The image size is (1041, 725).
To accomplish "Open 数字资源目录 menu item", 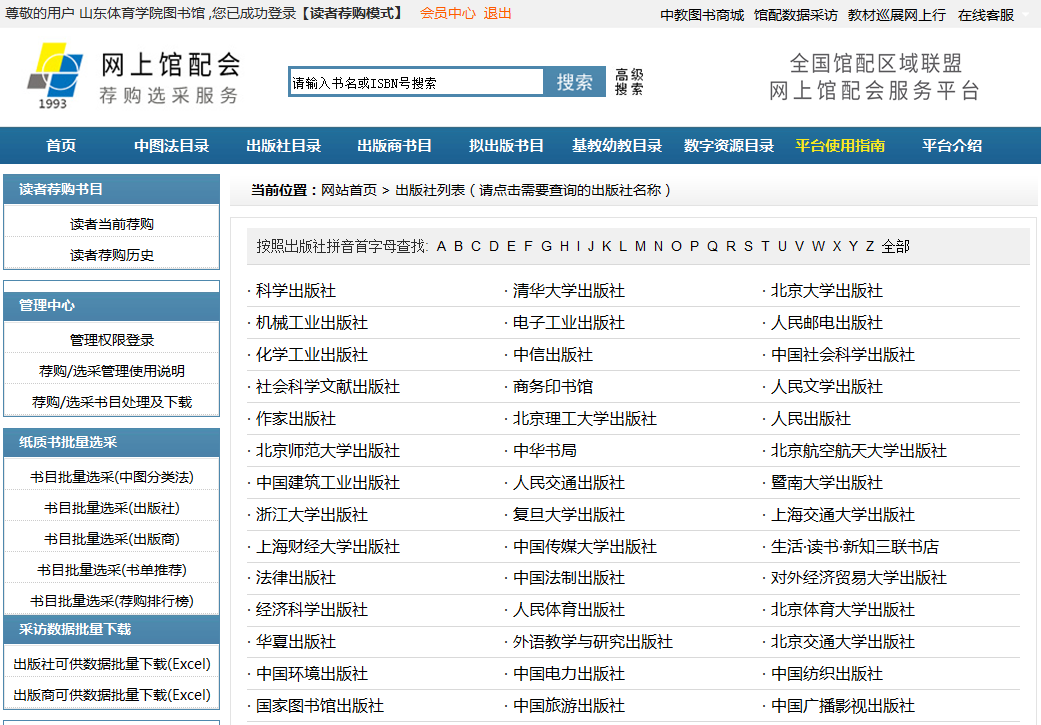I will click(x=729, y=146).
